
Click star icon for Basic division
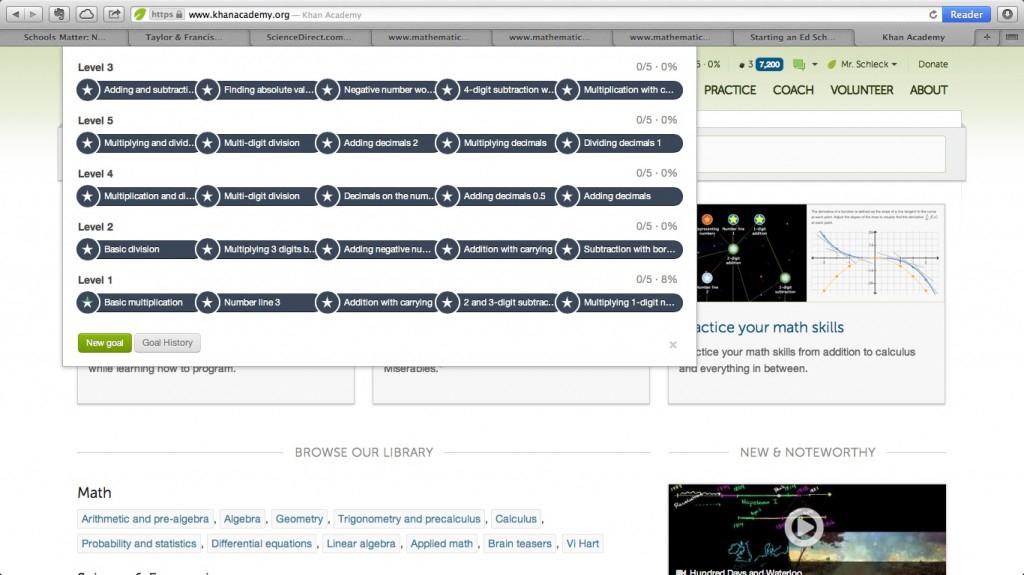88,249
